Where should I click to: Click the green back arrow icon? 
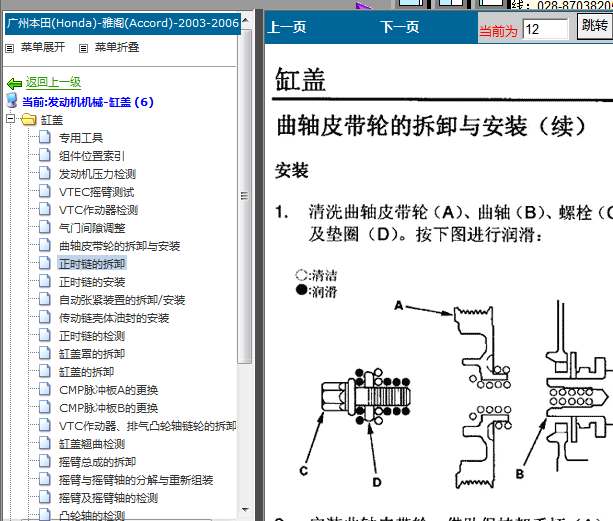pyautogui.click(x=14, y=83)
